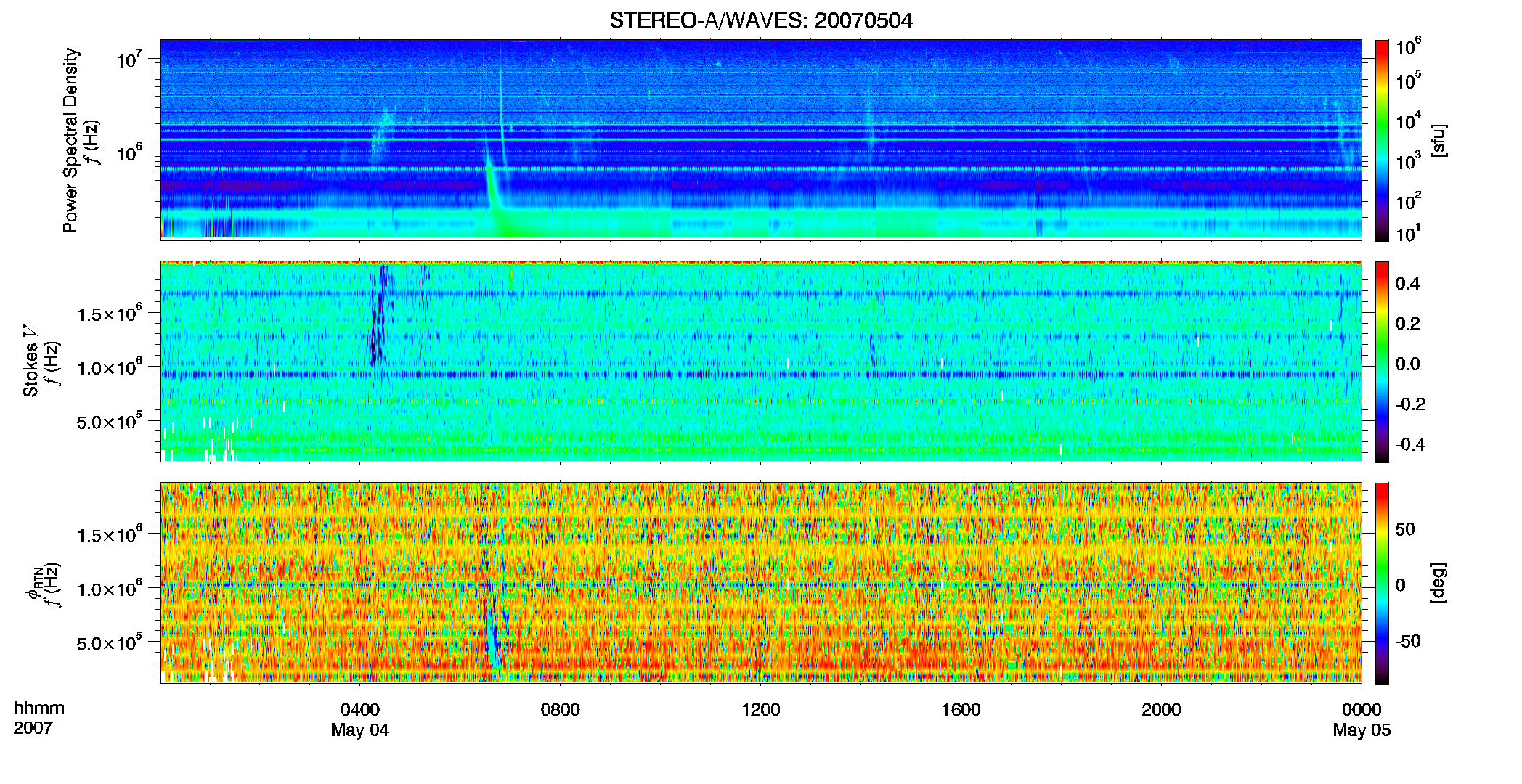Click the 5.0×10⁵ tick in Stokes panel
Viewport: 1522px width, 784px height.
click(x=110, y=421)
